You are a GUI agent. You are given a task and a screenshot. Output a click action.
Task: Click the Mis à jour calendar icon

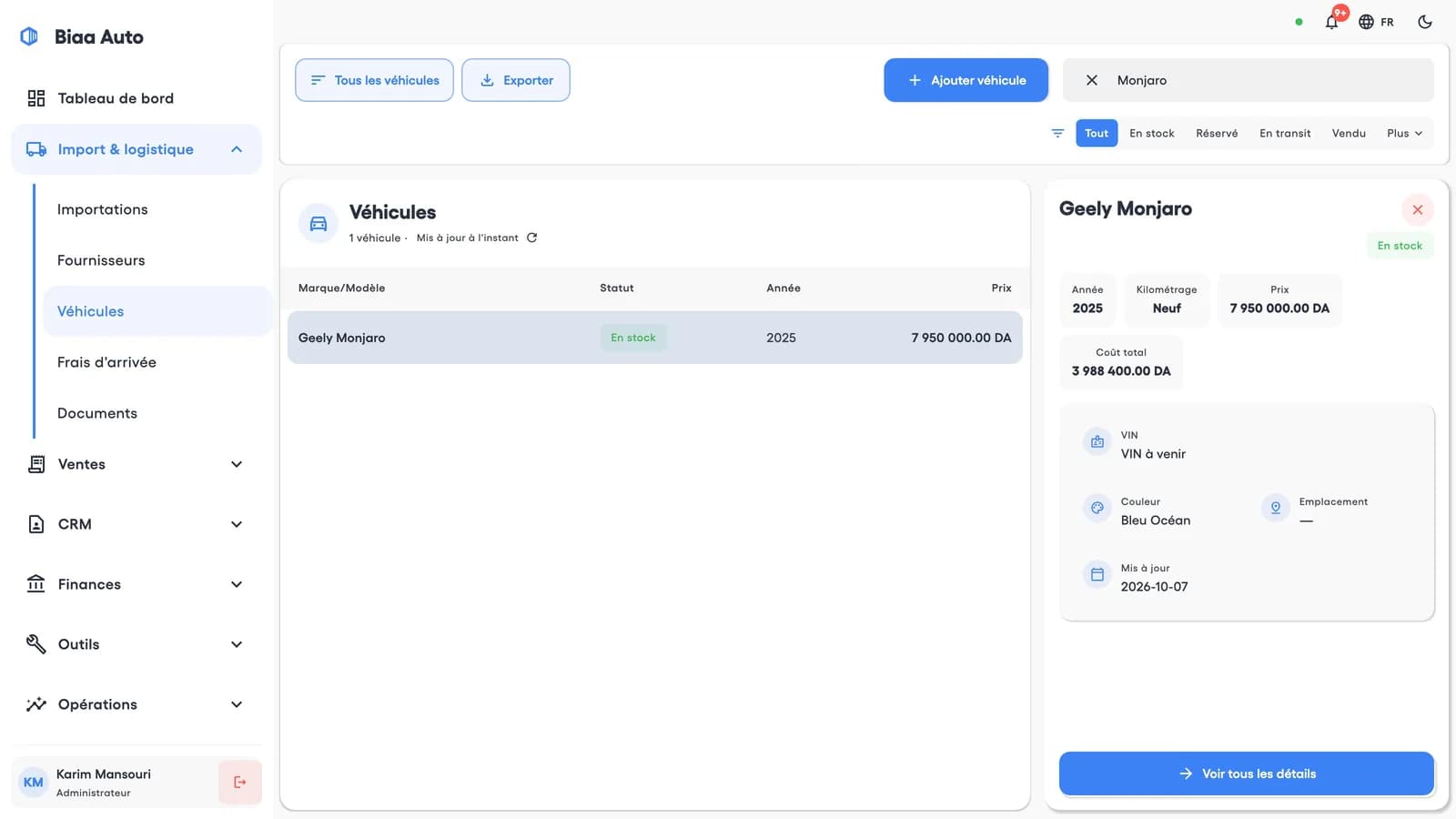1097,574
